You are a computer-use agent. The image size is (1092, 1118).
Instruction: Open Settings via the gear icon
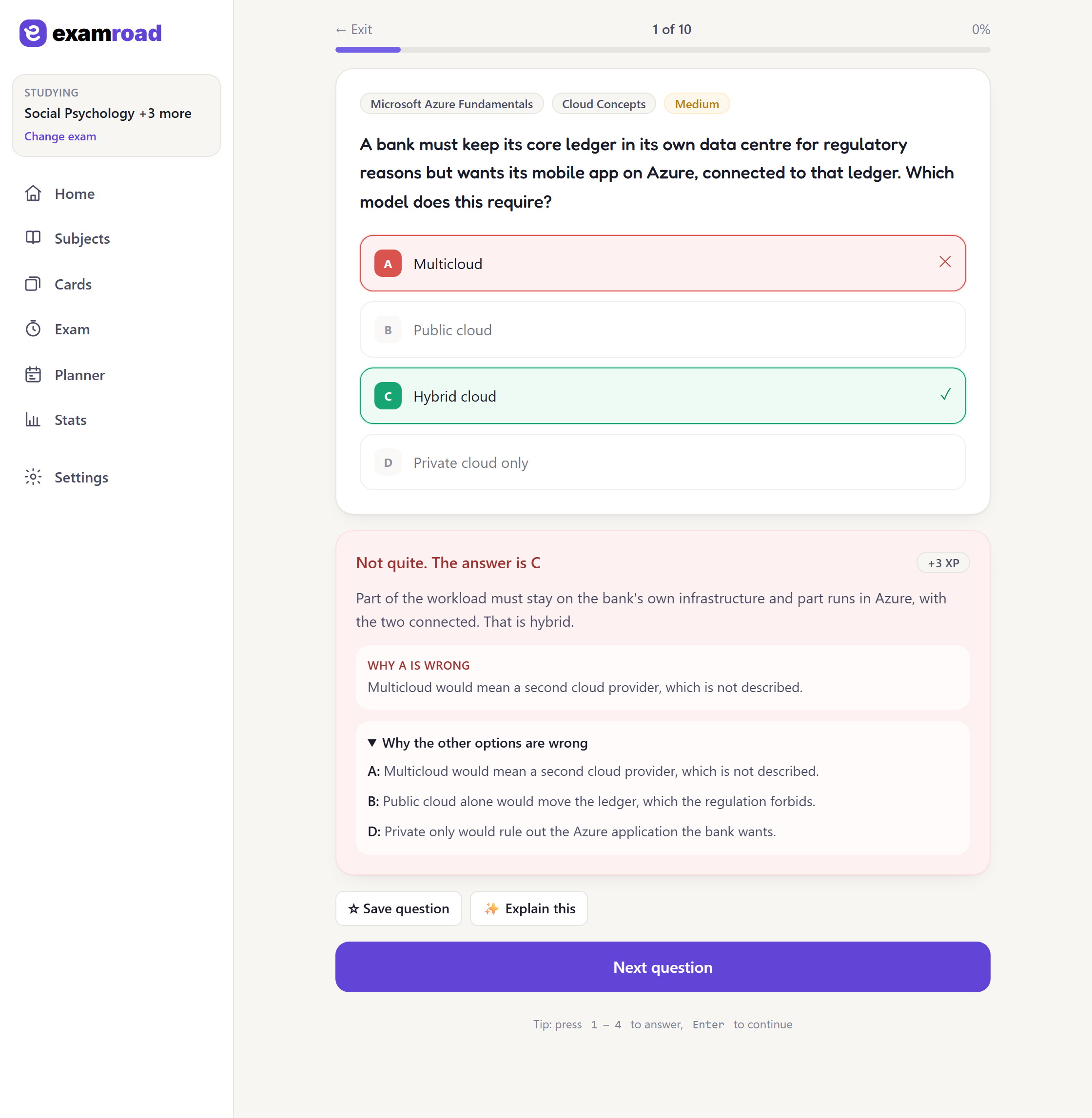click(x=33, y=477)
